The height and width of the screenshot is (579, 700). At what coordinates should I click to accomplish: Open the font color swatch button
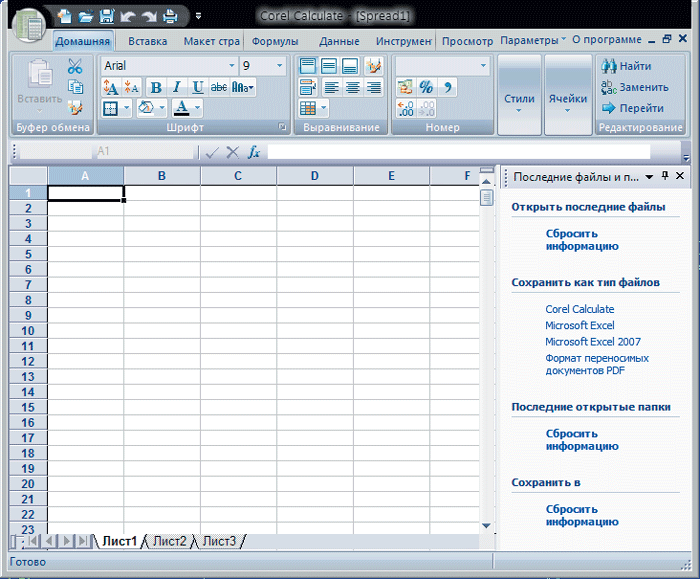tap(182, 108)
